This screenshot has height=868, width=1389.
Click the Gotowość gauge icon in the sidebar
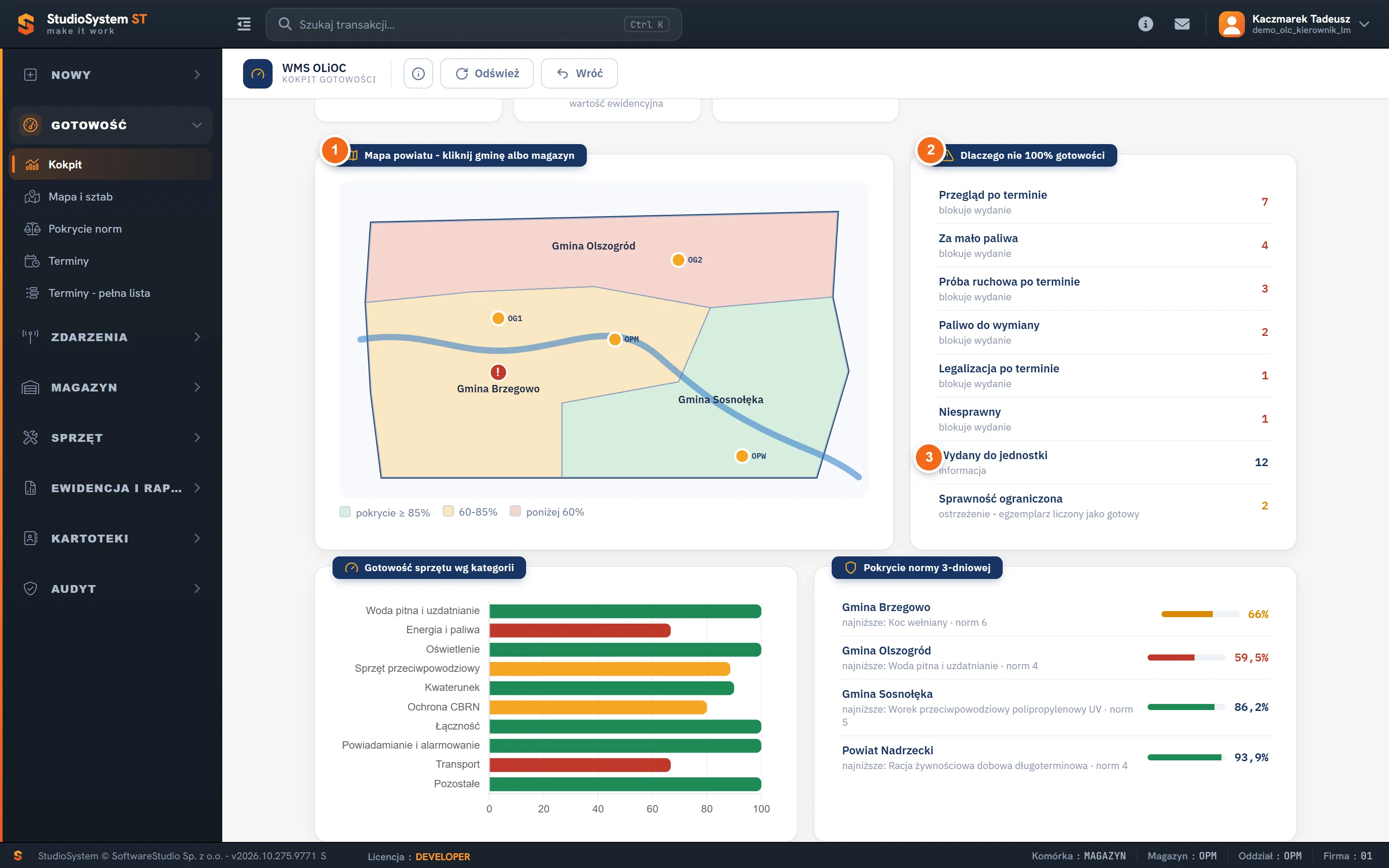[30, 125]
